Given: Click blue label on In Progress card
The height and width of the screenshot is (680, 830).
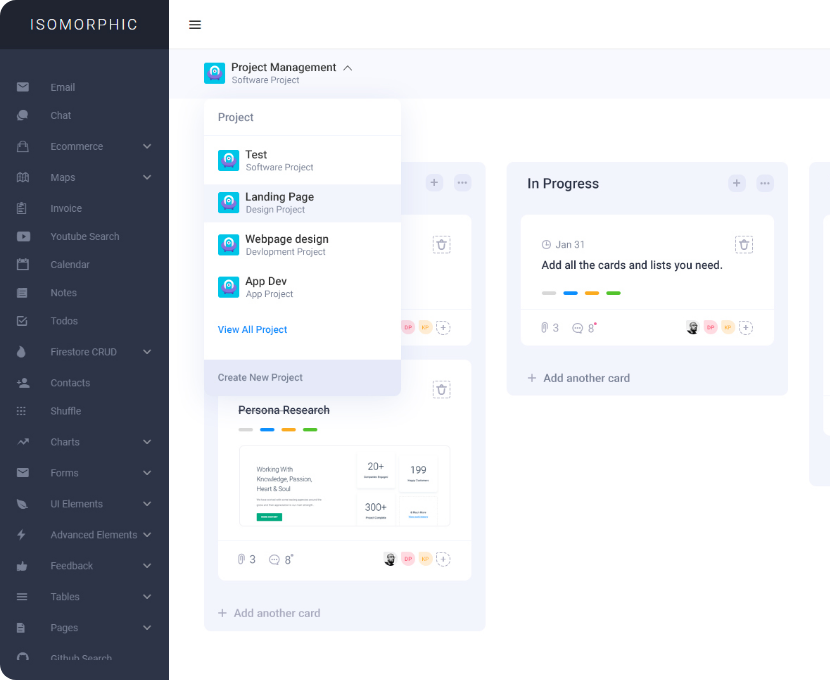Looking at the screenshot, I should pos(570,293).
